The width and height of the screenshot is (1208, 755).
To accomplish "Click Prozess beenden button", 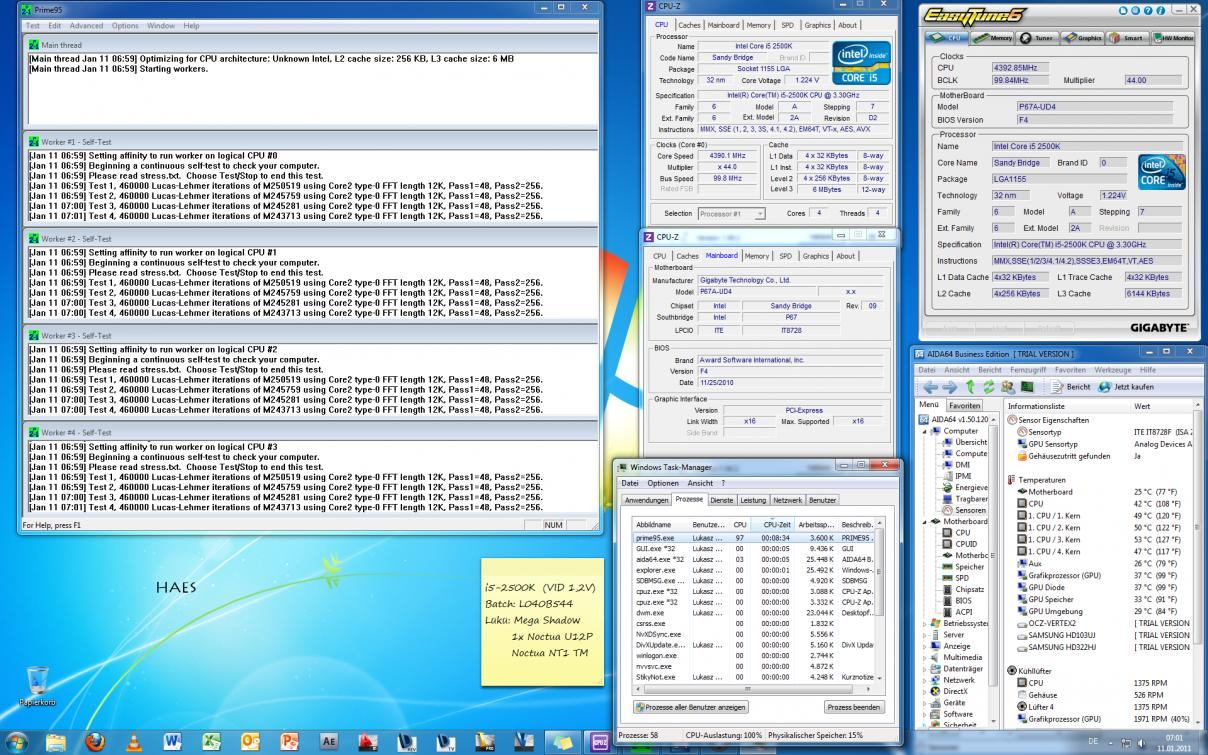I will (854, 707).
